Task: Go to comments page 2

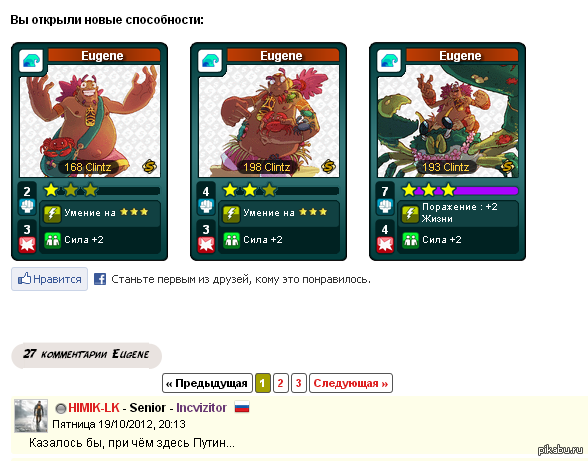Action: [x=280, y=383]
